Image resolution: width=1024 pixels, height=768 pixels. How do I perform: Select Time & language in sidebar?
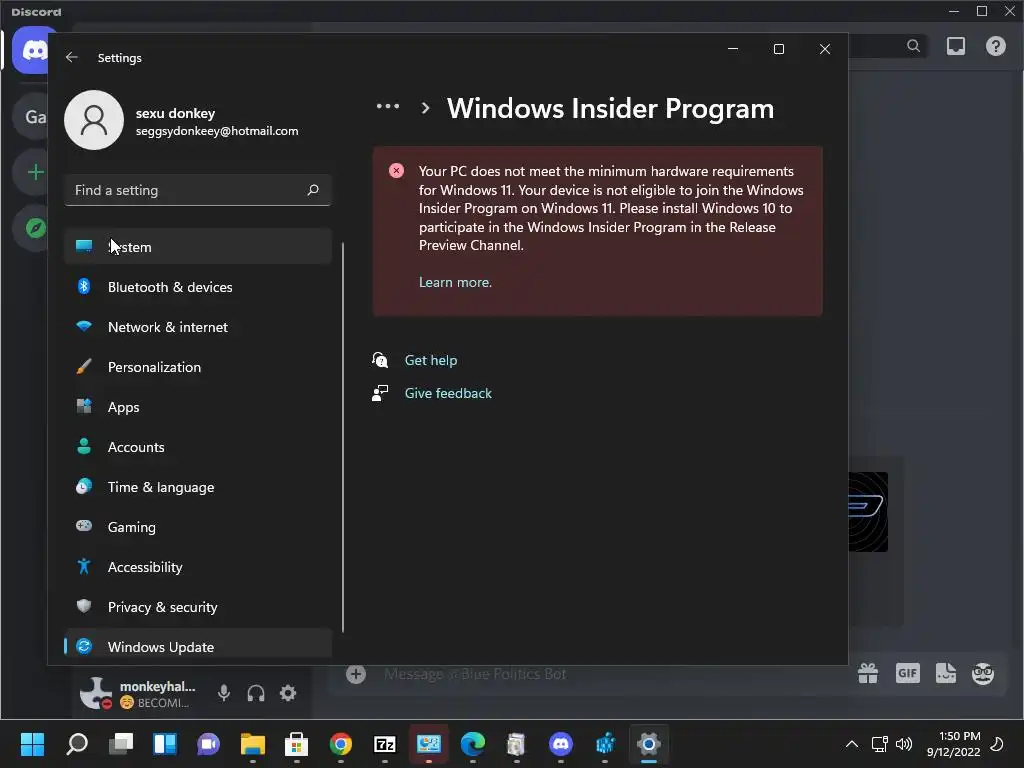click(x=198, y=487)
